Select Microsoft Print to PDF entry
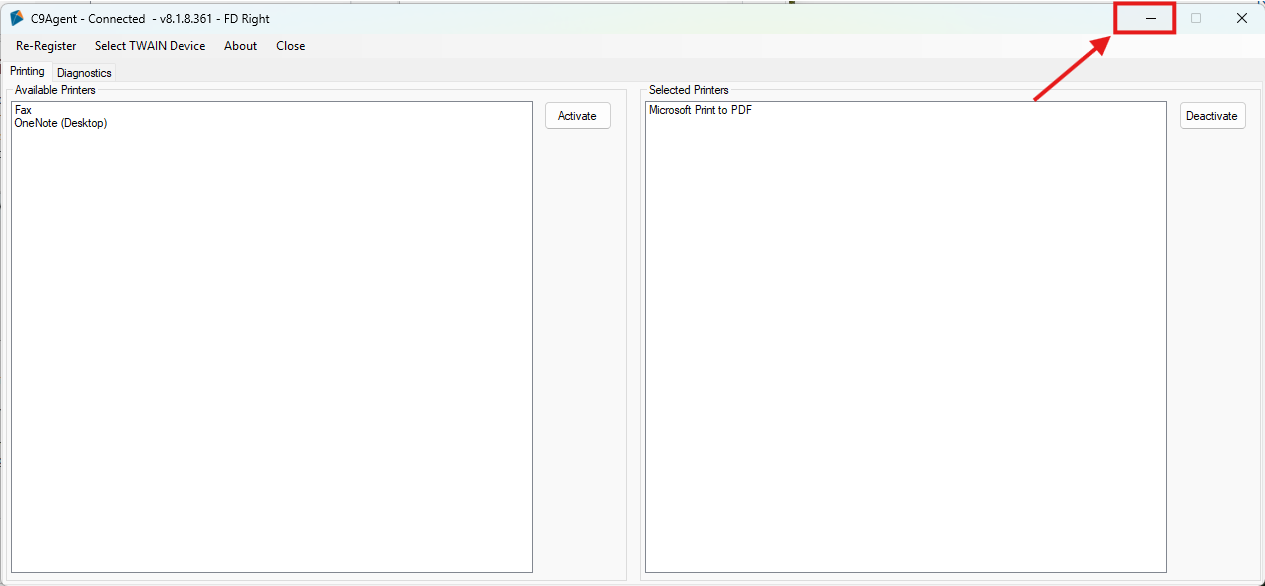Image resolution: width=1265 pixels, height=586 pixels. point(700,110)
